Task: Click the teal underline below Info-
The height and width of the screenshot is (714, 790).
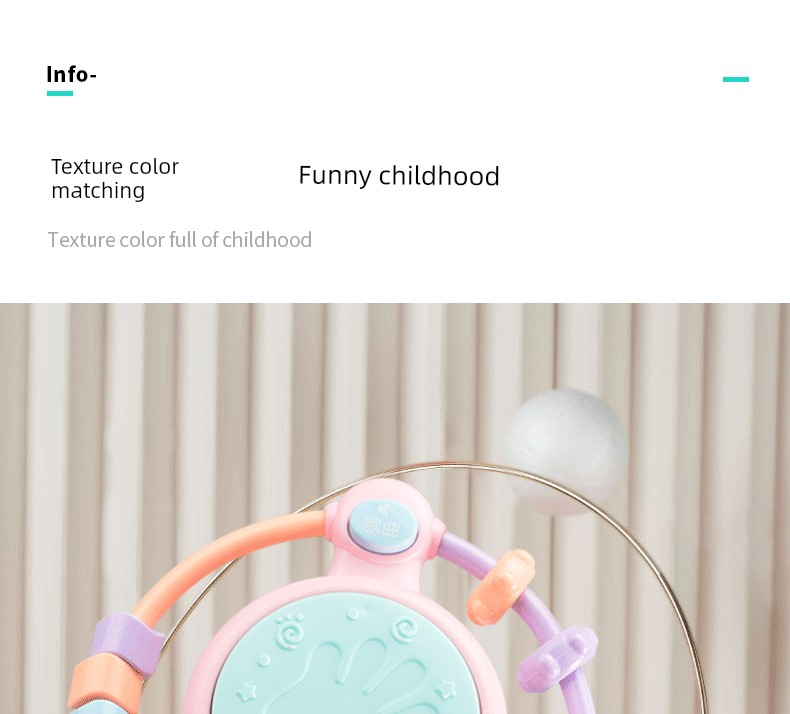Action: tap(60, 93)
